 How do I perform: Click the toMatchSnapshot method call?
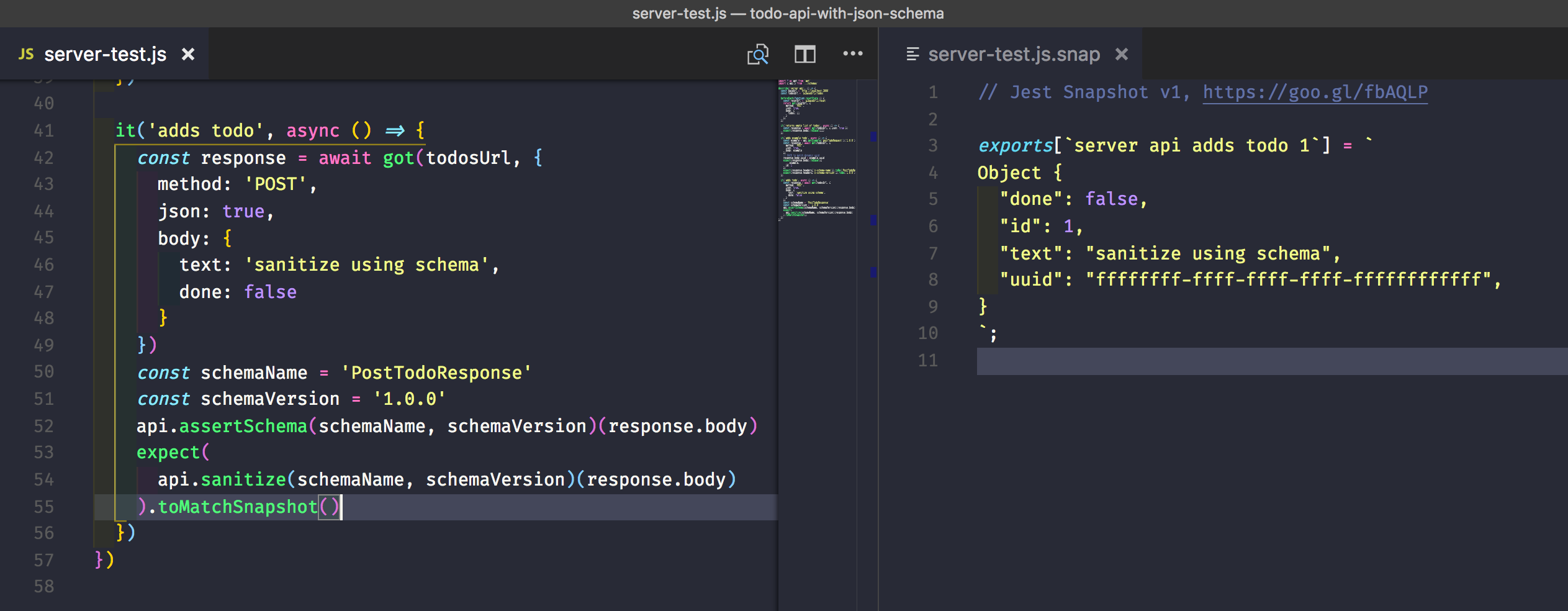click(237, 507)
